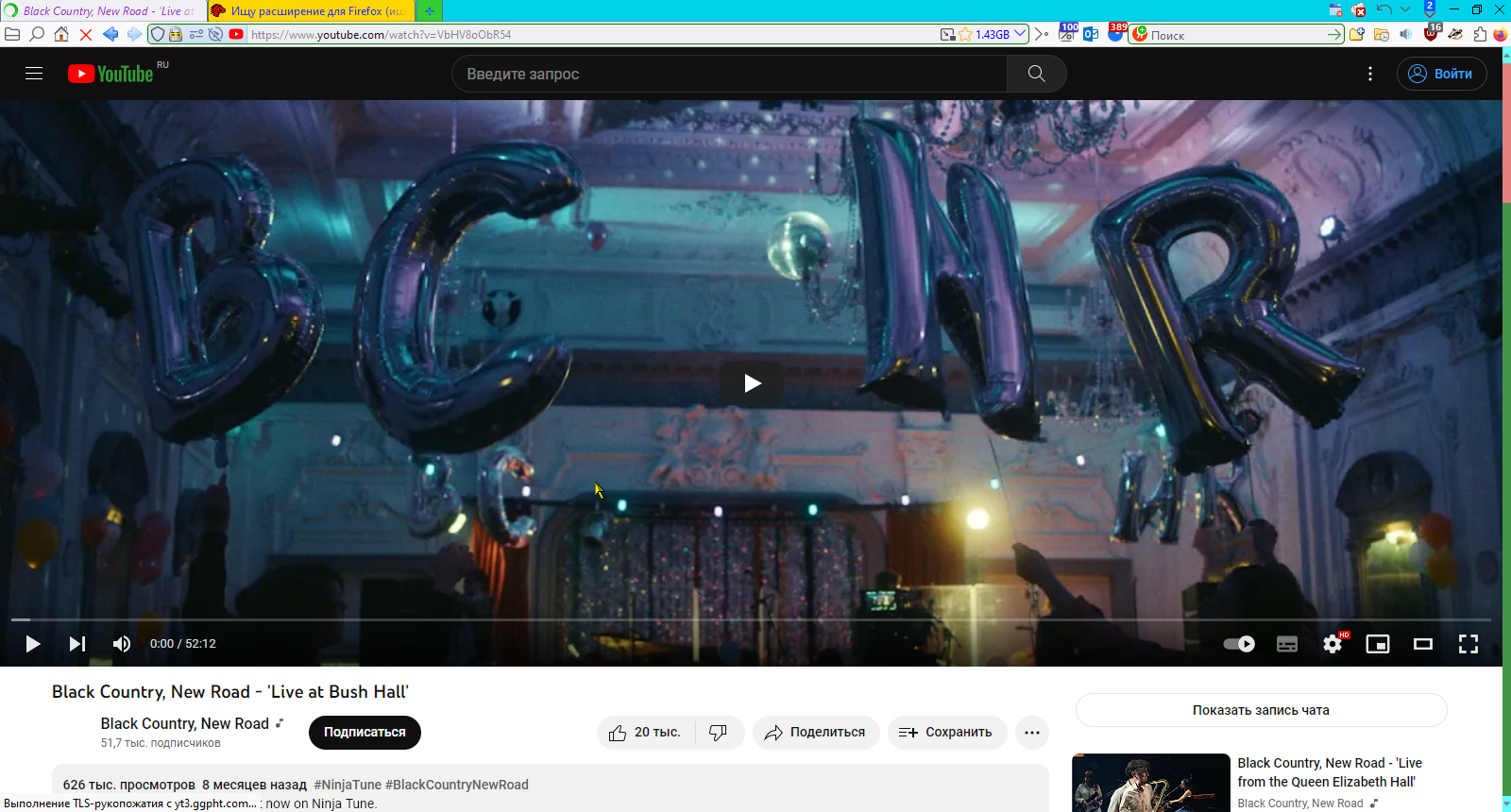This screenshot has height=812, width=1511.
Task: Open the site permissions icon in address bar
Action: [196, 34]
